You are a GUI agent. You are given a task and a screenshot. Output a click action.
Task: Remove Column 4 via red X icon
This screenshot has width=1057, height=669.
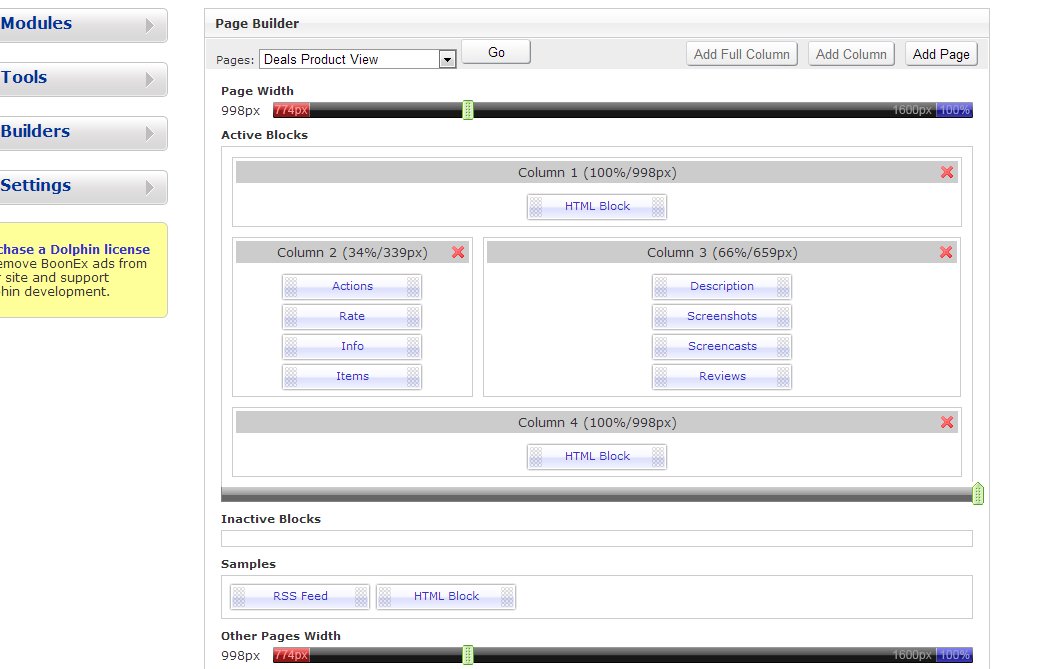click(x=946, y=423)
